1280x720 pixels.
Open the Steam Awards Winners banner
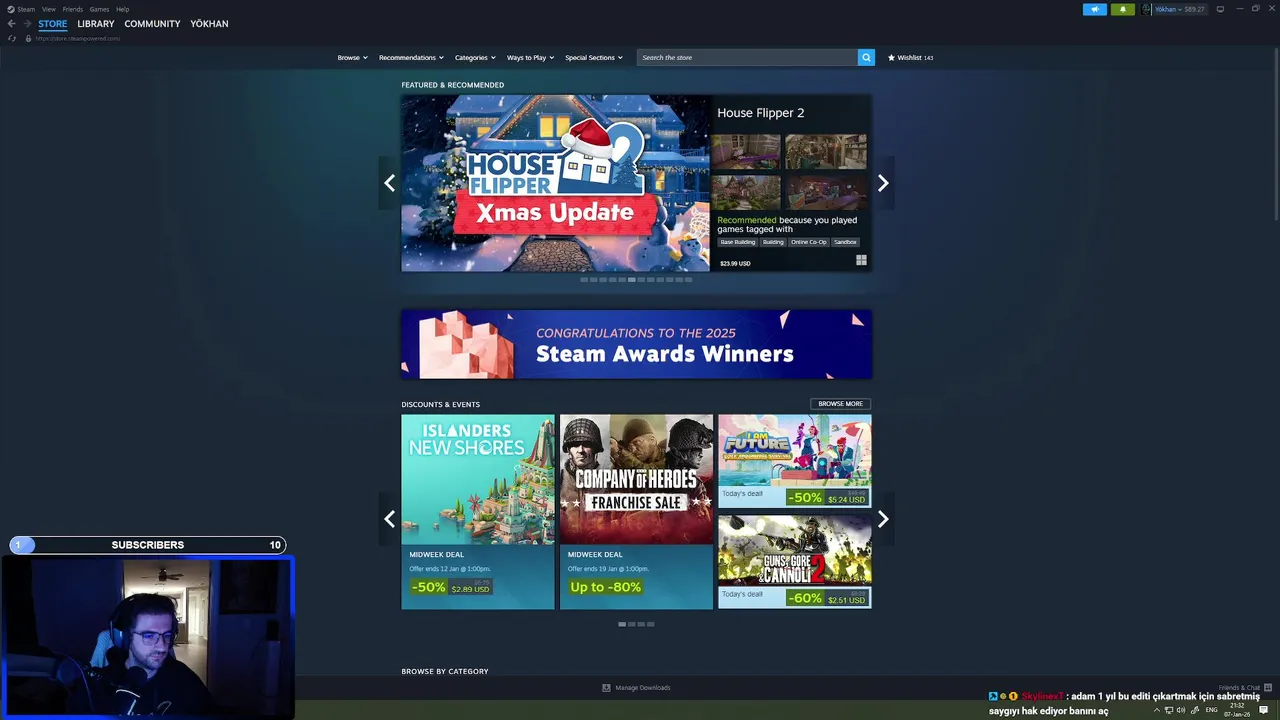636,344
